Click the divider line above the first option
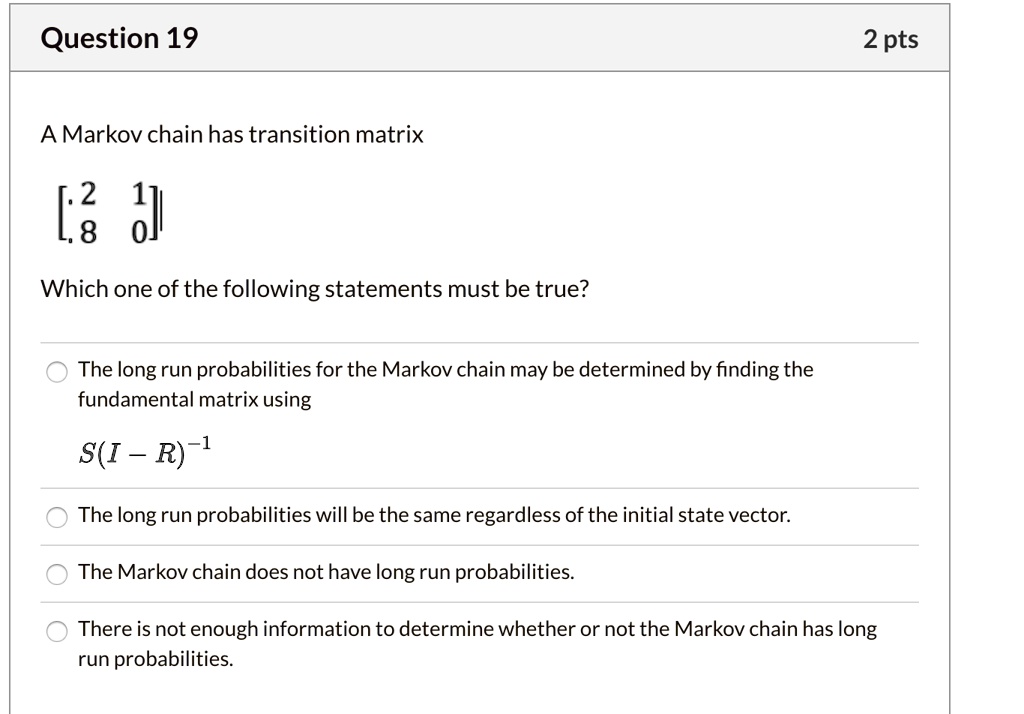Screen dimensions: 1024x714 click(480, 340)
